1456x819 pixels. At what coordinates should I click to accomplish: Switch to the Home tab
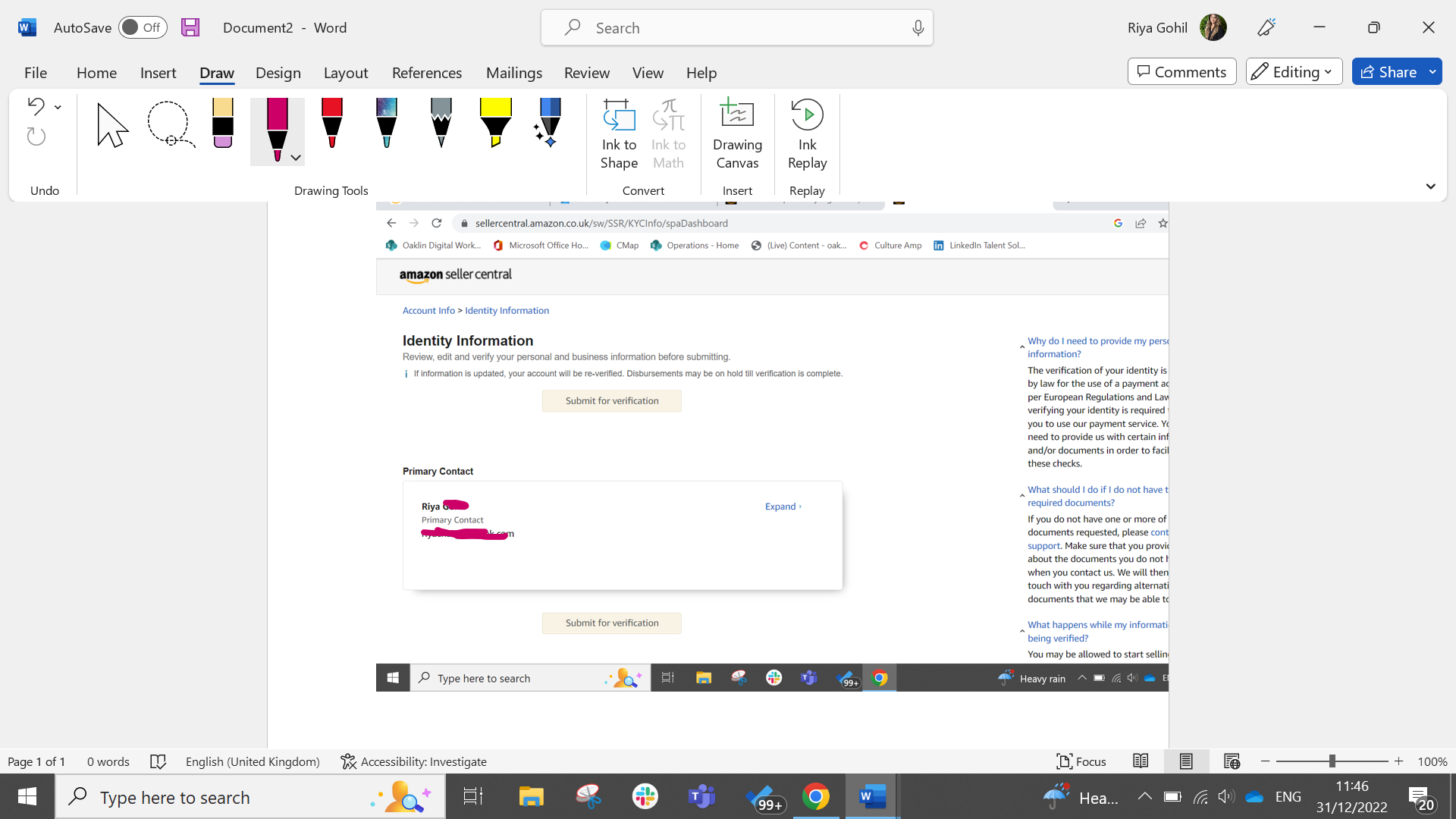96,73
